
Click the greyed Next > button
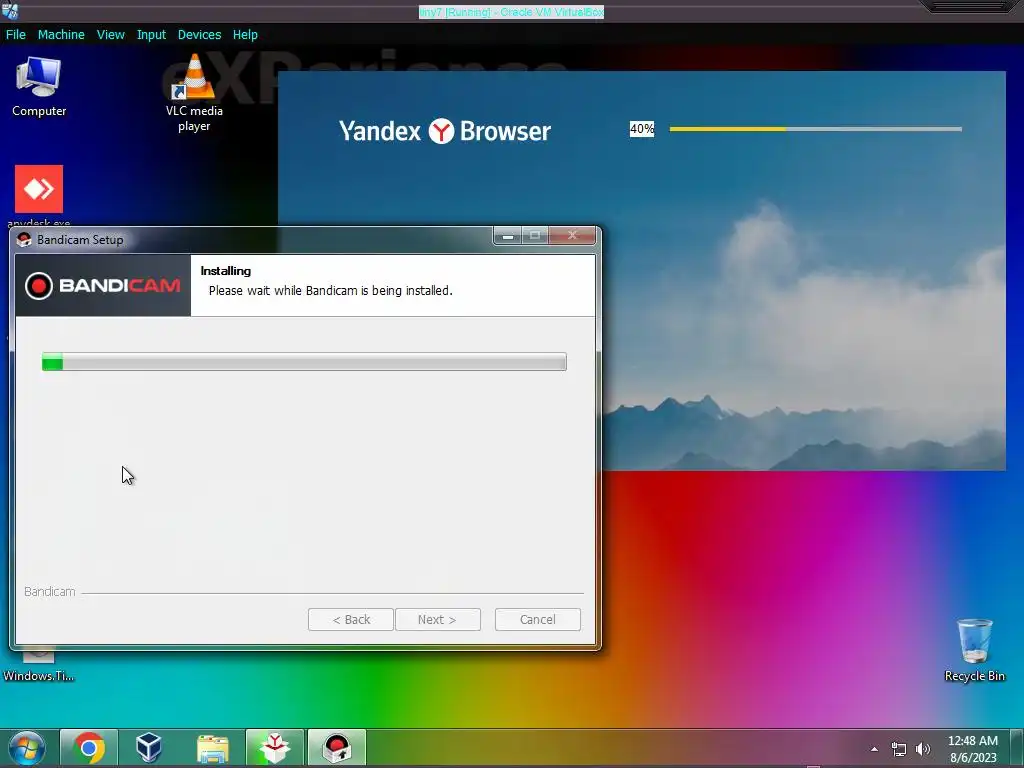pos(437,619)
